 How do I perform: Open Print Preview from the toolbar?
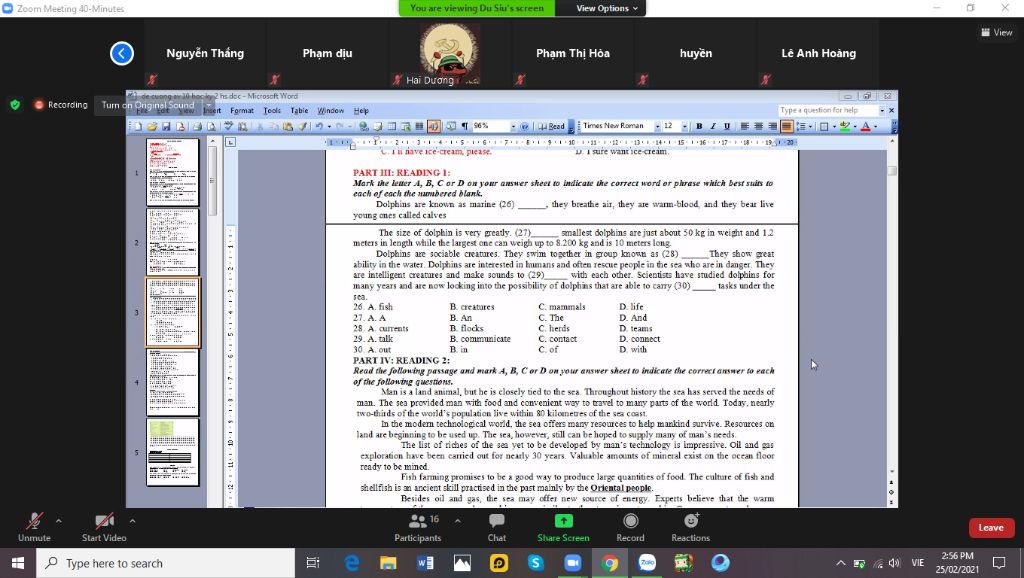[x=212, y=126]
